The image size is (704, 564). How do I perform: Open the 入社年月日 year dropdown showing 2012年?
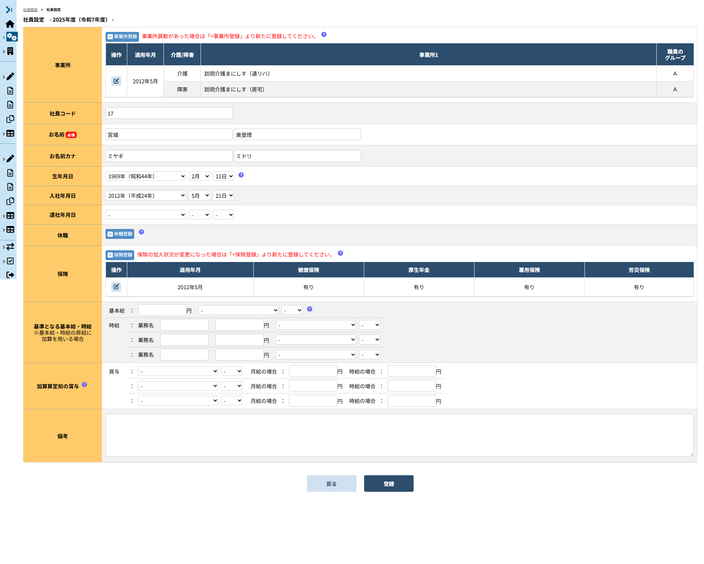146,196
